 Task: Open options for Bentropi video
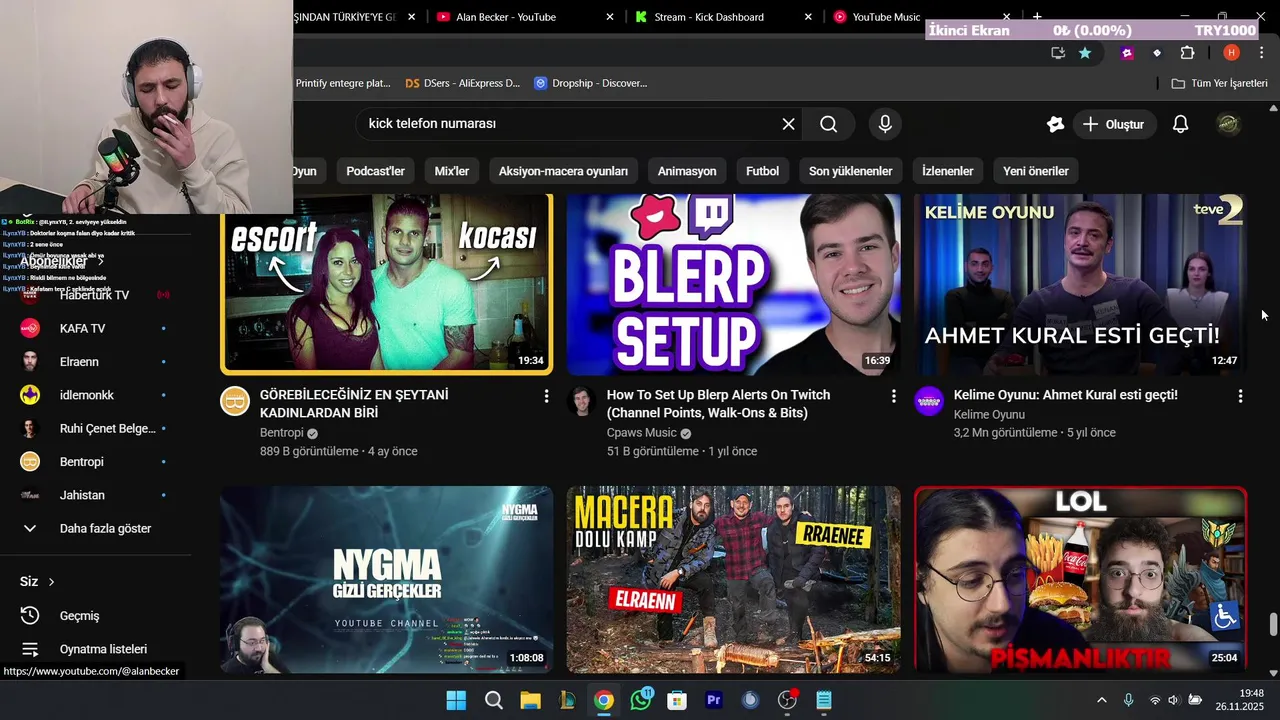pyautogui.click(x=546, y=396)
